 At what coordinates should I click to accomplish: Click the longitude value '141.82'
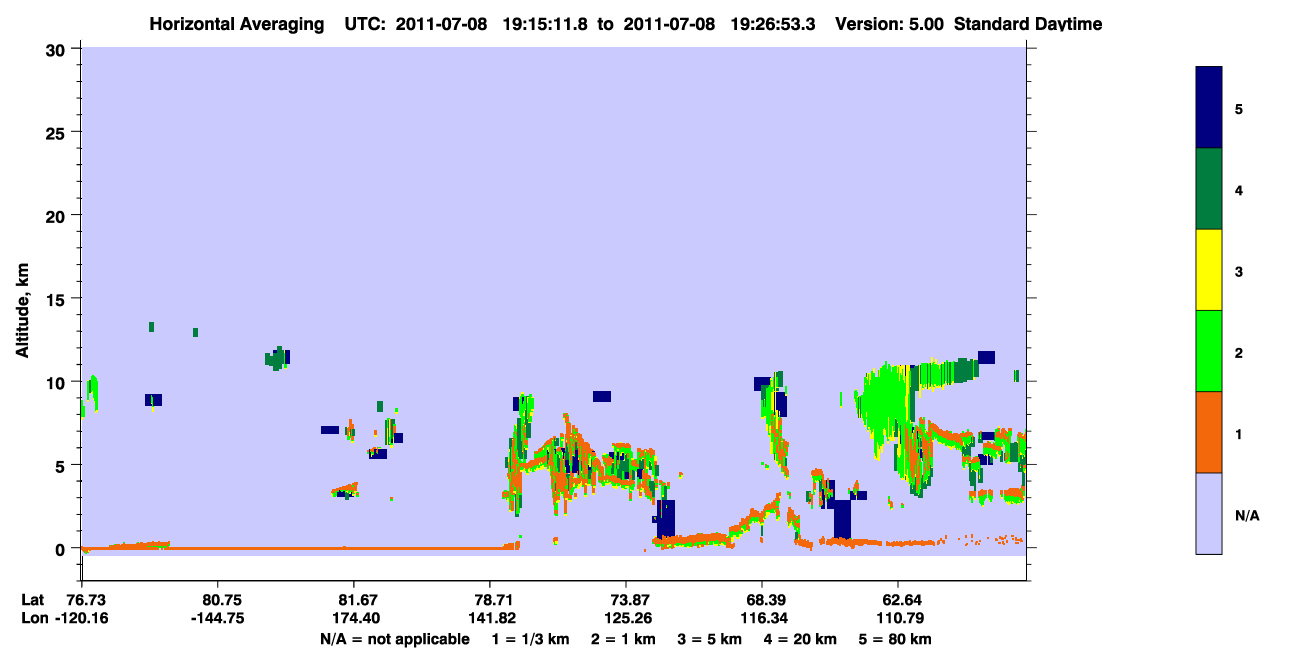point(490,618)
